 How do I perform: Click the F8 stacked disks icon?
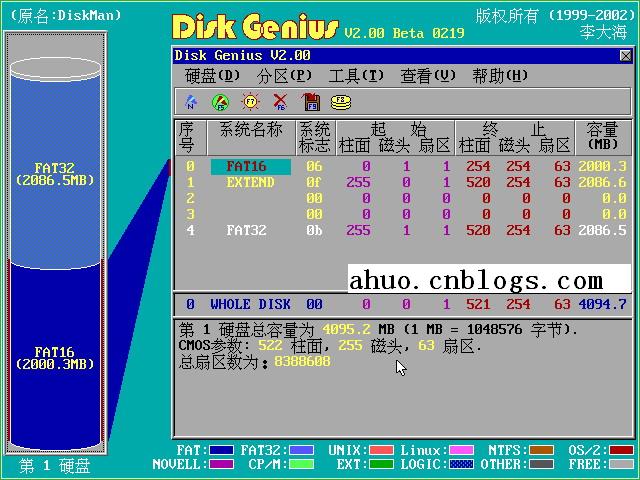(x=341, y=102)
